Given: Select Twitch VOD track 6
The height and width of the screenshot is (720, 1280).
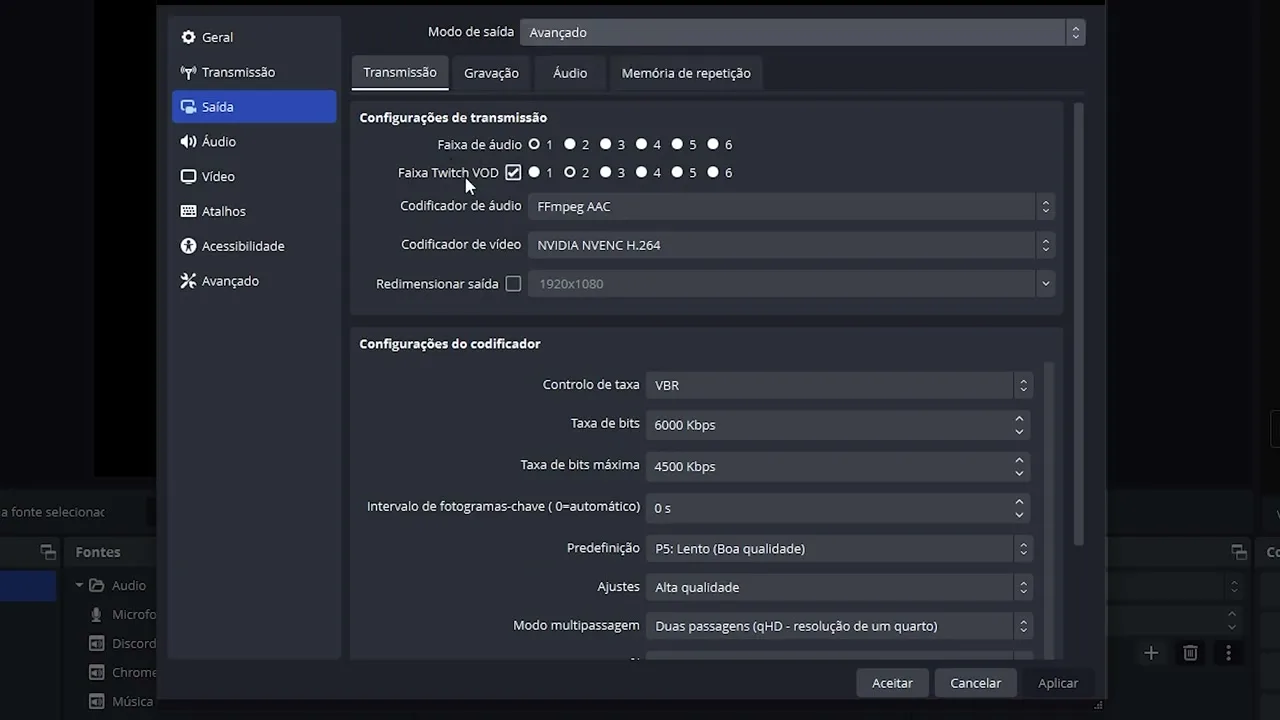Looking at the screenshot, I should click(x=713, y=172).
